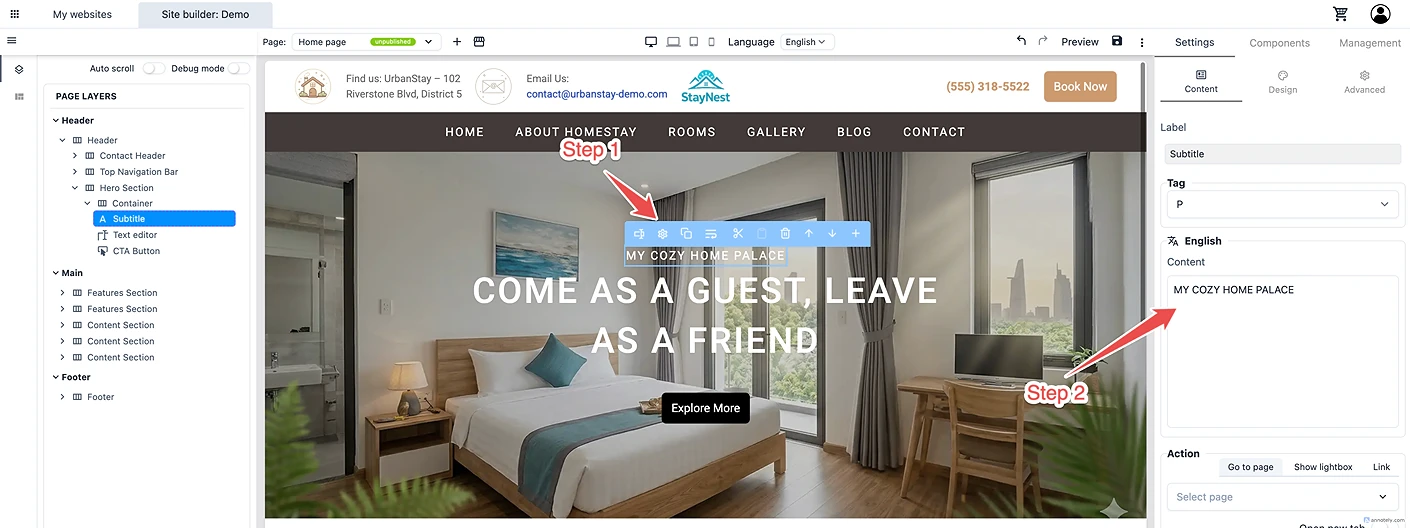Delete the selected element via trash icon
Screen dimensions: 1410x528
pyautogui.click(x=785, y=234)
